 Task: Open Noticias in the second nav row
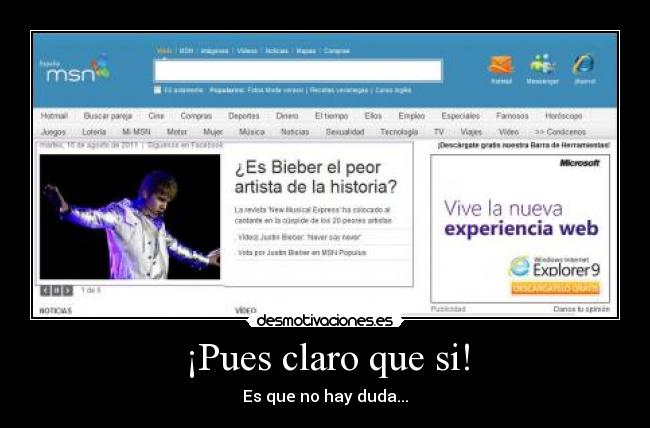click(295, 132)
